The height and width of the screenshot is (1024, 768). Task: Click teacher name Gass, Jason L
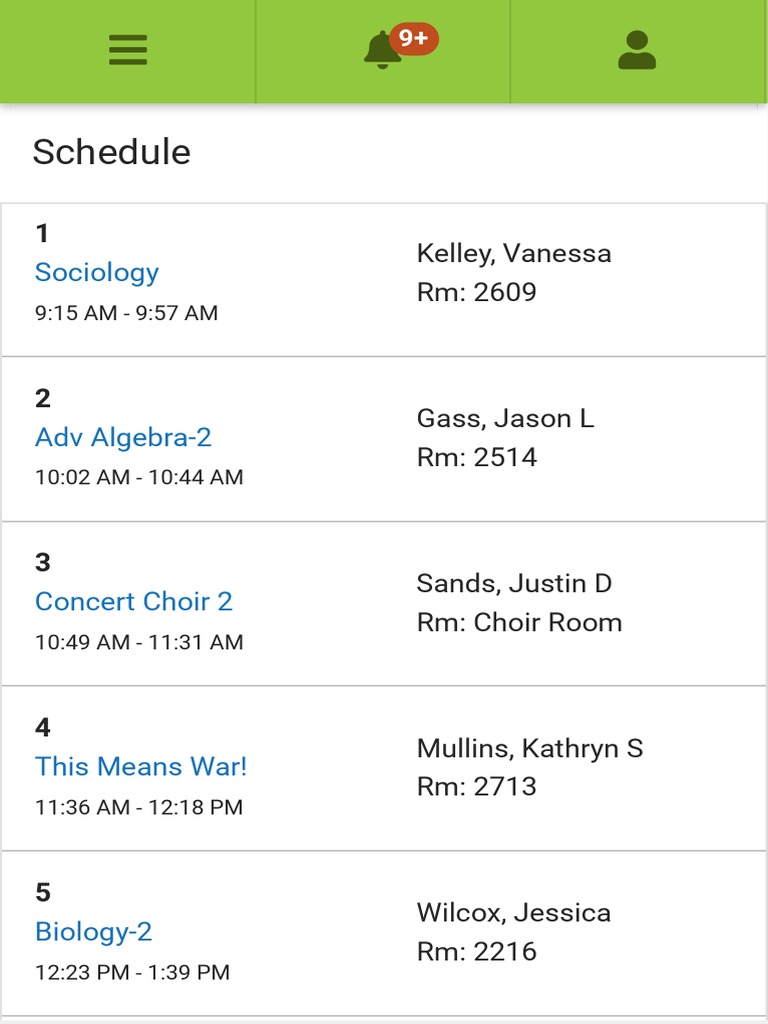[505, 418]
